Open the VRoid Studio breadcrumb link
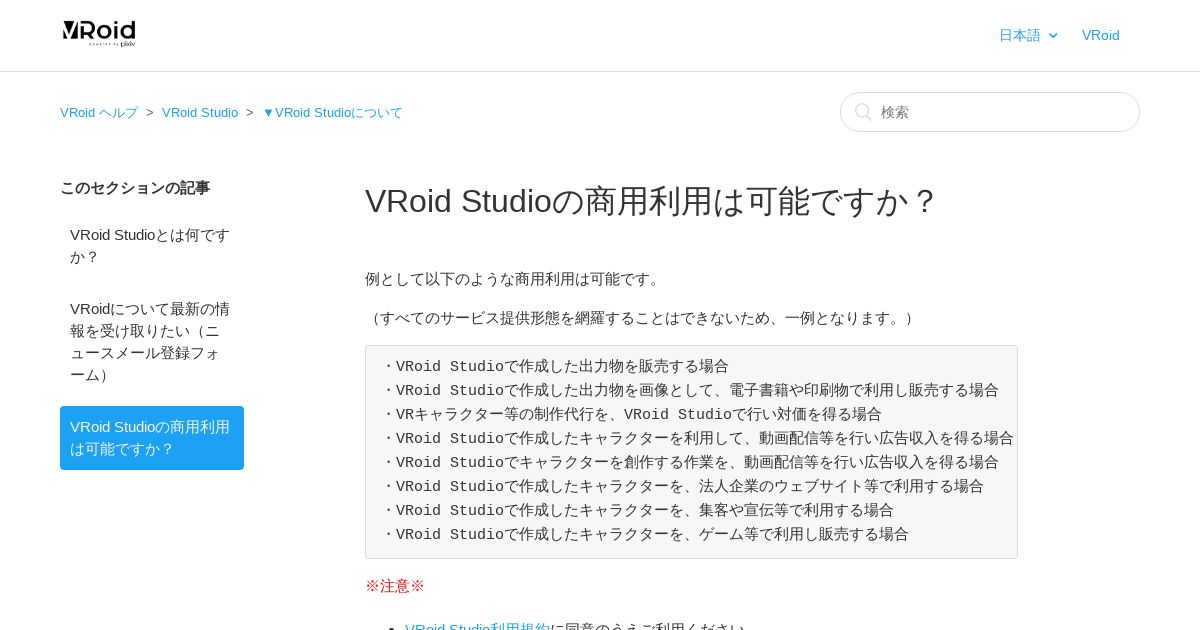The height and width of the screenshot is (630, 1200). (x=200, y=112)
